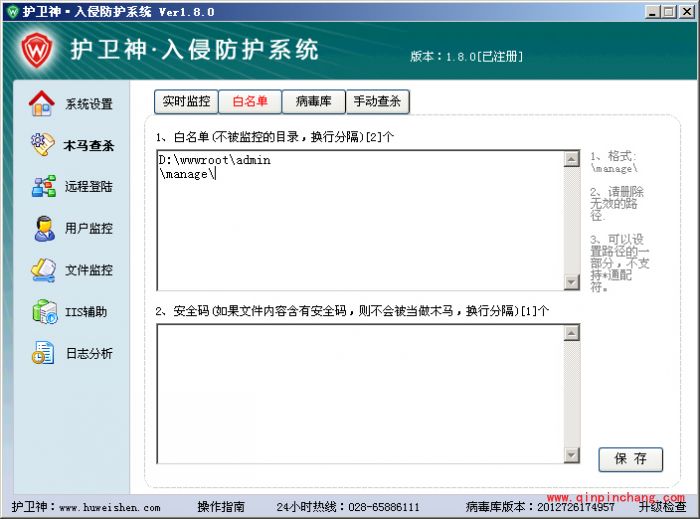Click the 安全码 box scroll down arrow

click(572, 455)
